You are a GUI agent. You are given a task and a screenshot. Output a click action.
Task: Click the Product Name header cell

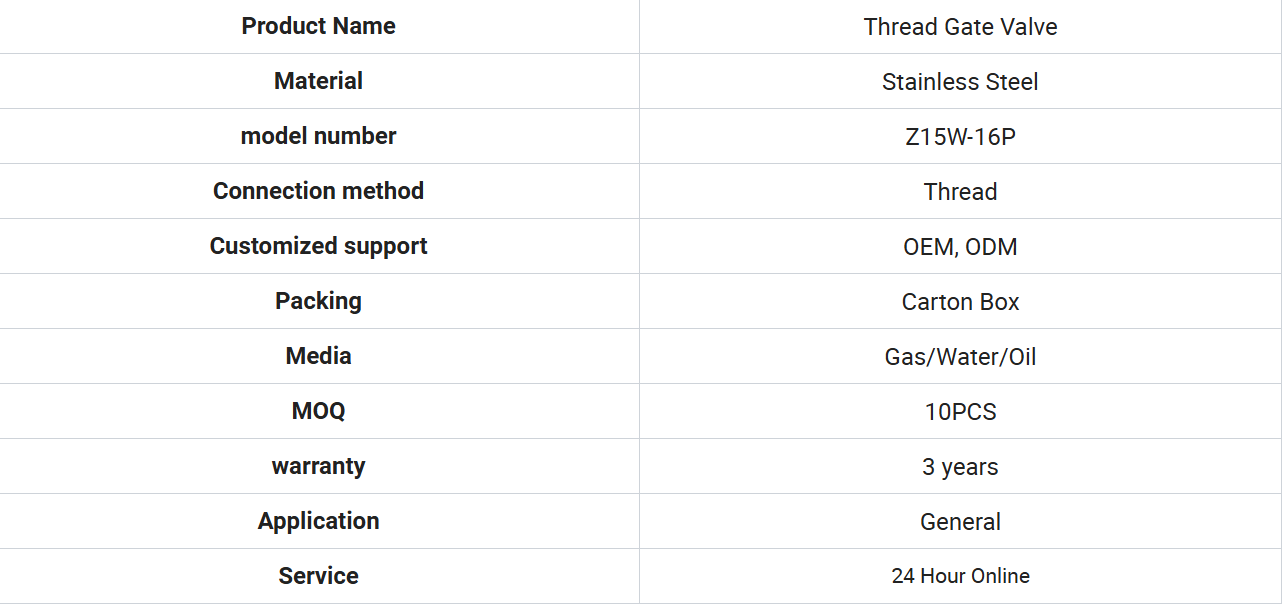319,26
